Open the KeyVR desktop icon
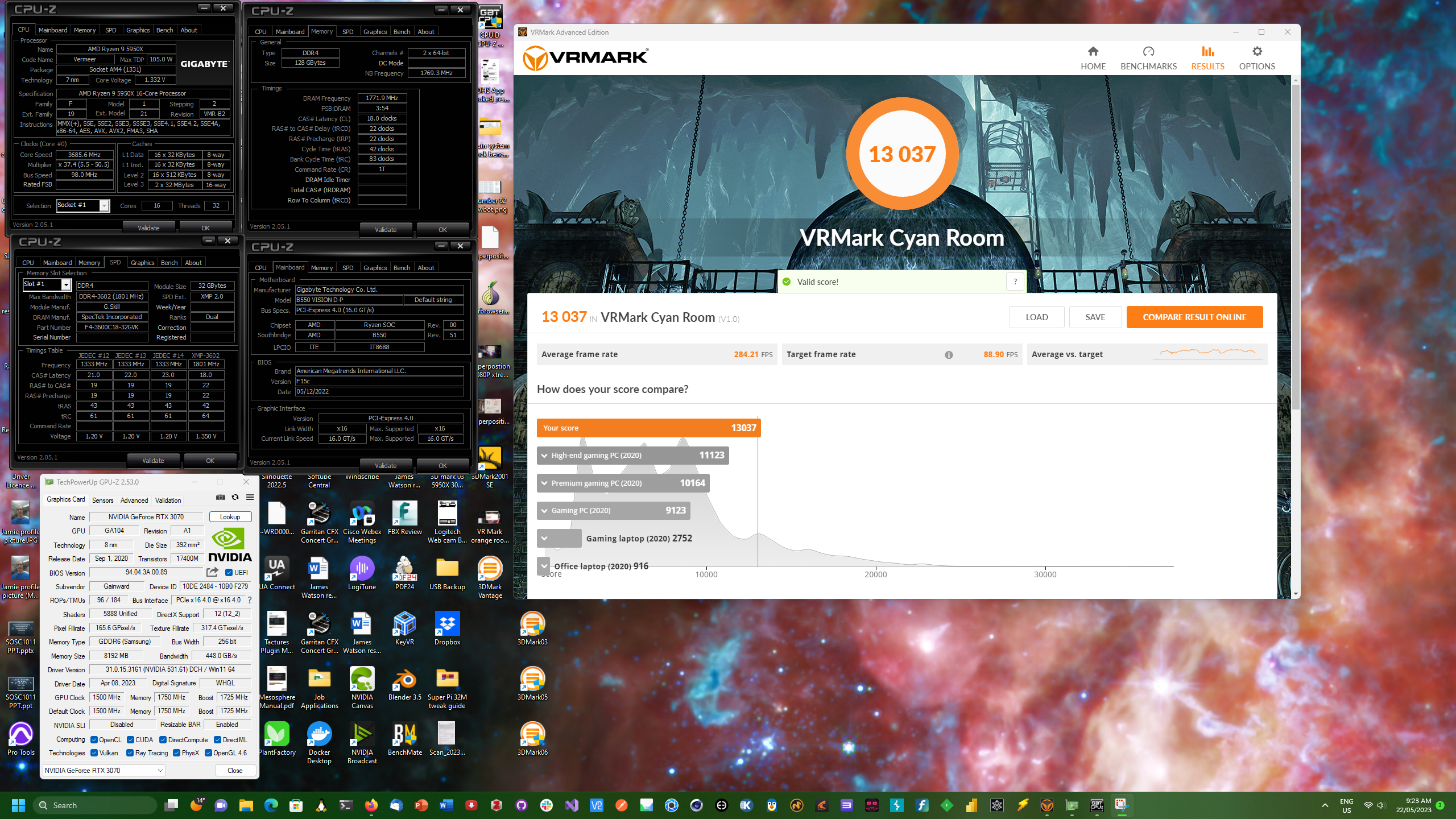The width and height of the screenshot is (1456, 819). [404, 628]
